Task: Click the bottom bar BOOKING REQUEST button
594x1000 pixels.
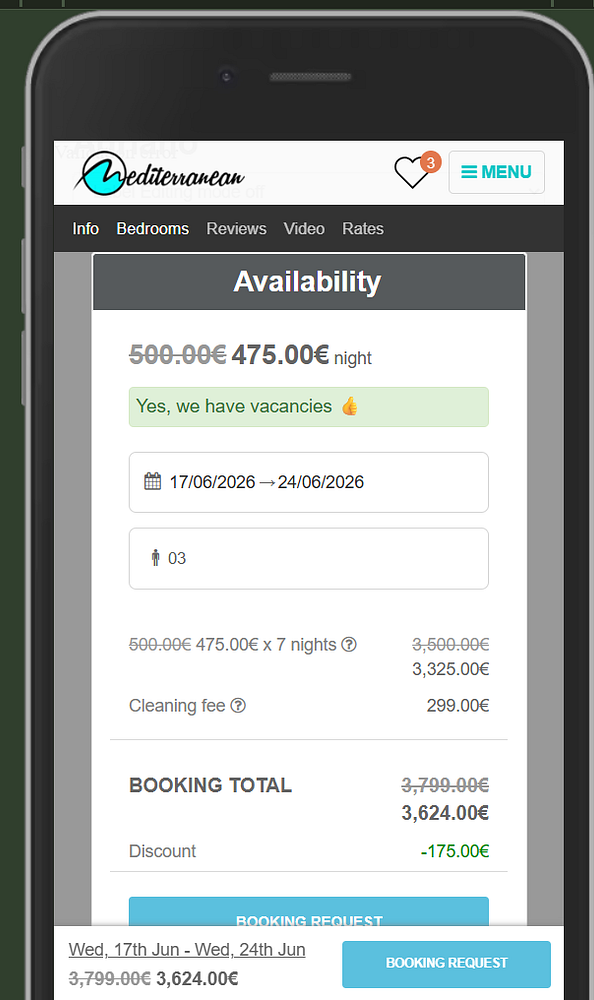Action: pyautogui.click(x=446, y=964)
